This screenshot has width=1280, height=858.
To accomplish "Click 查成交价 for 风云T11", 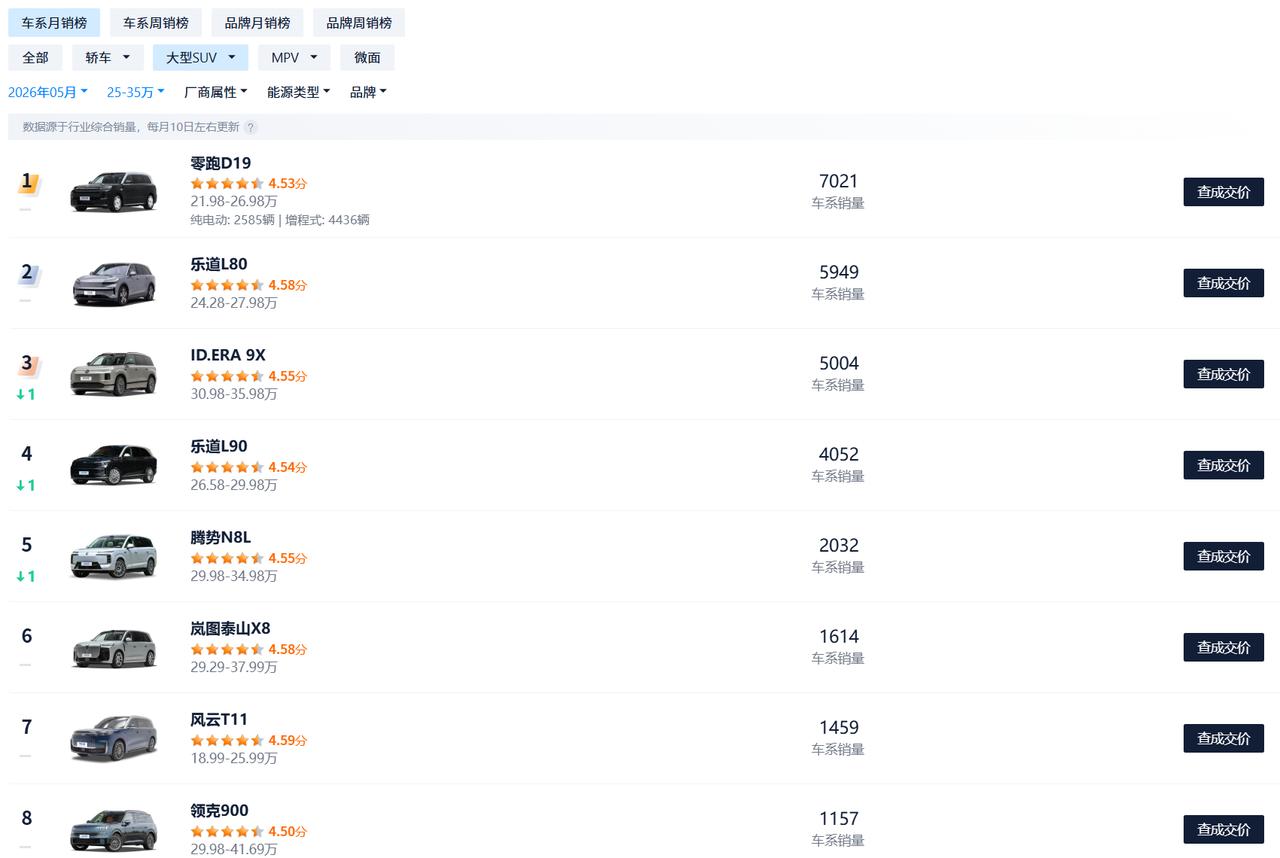I will click(x=1223, y=738).
